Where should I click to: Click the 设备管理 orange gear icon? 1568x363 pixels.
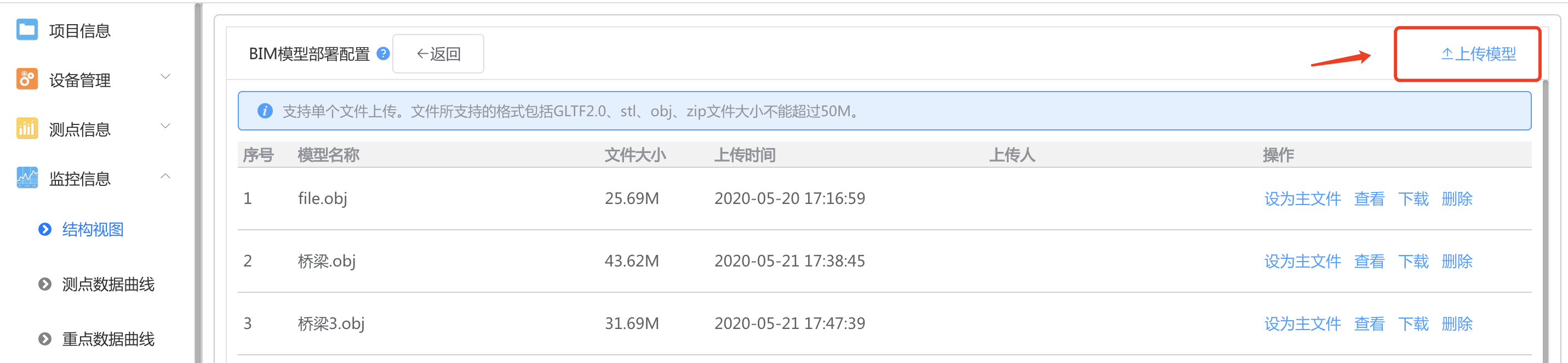[x=27, y=79]
